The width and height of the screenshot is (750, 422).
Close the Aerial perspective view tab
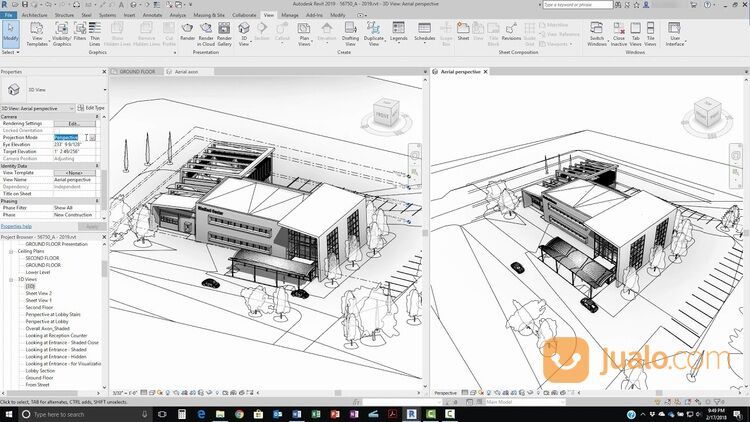485,72
